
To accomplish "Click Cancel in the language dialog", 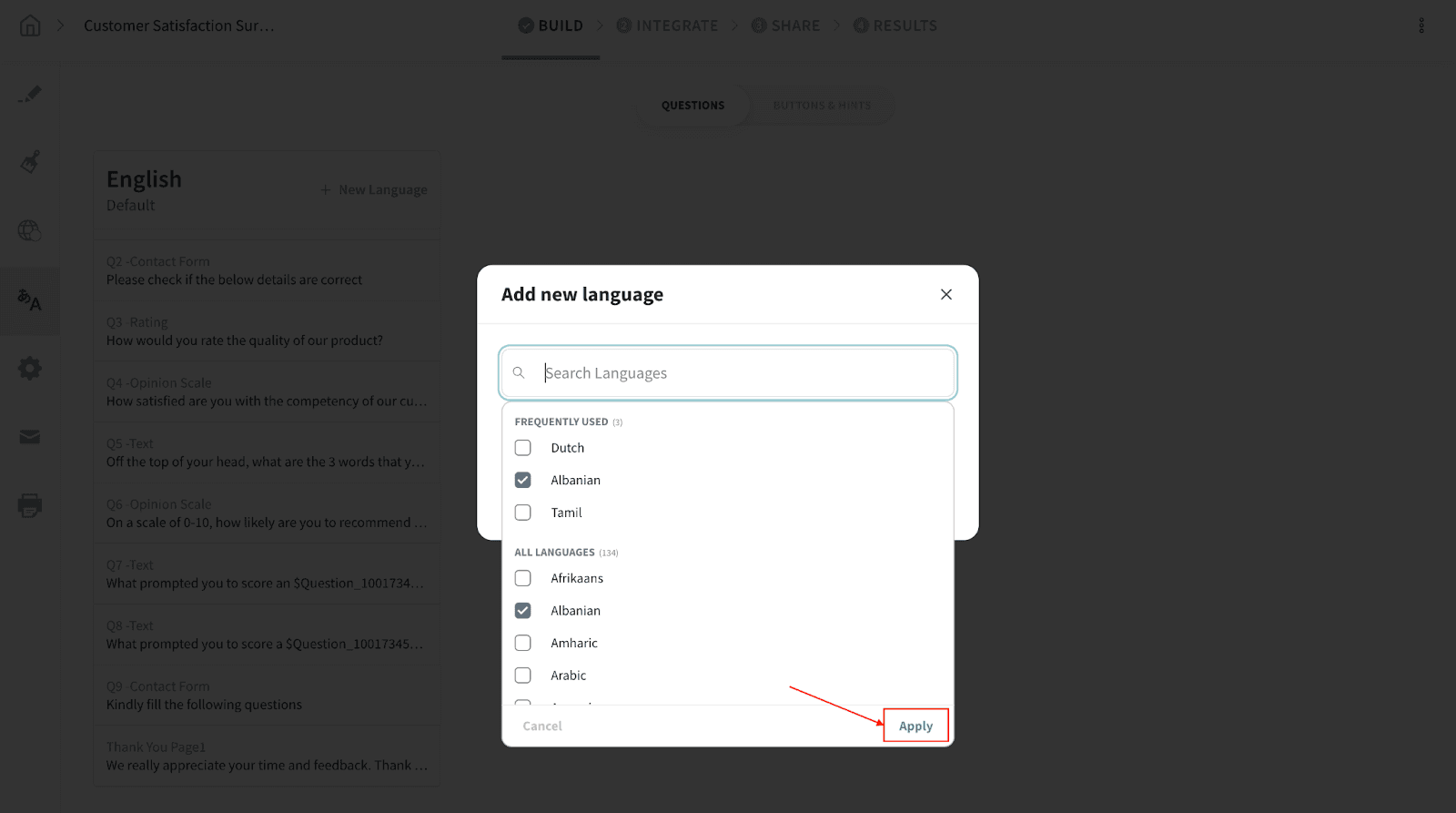I will click(542, 727).
